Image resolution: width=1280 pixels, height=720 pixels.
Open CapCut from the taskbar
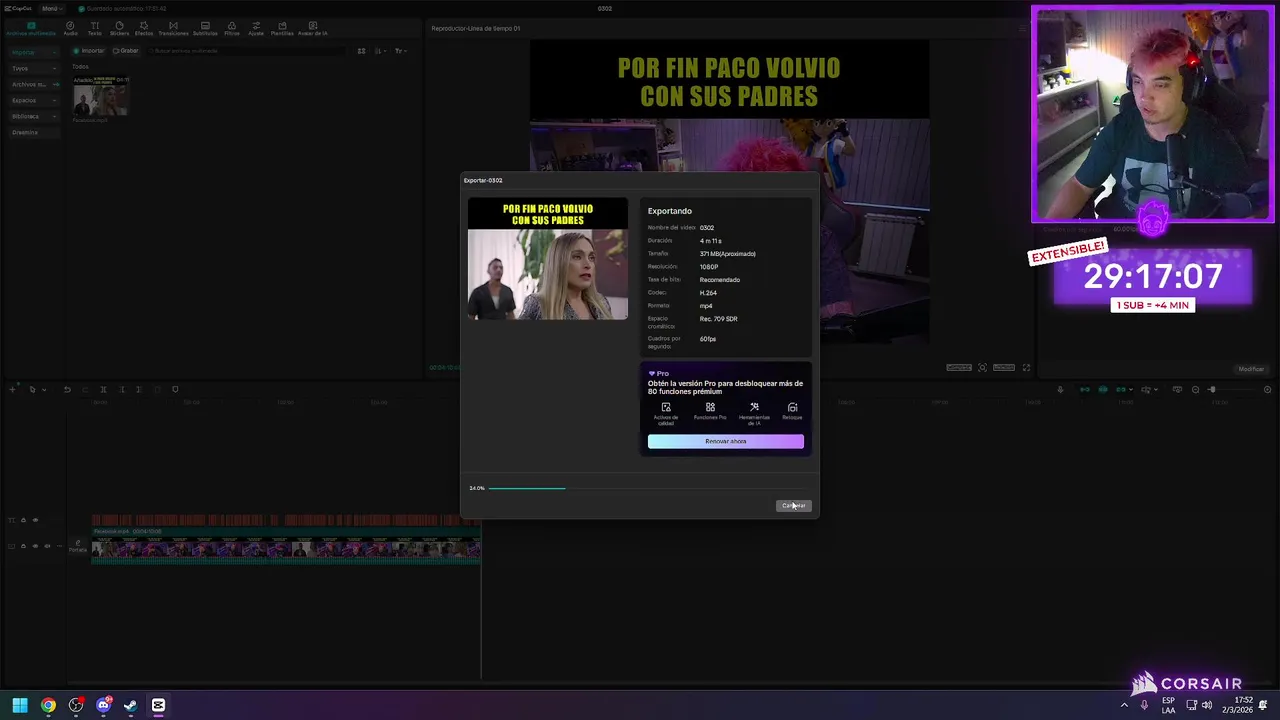(x=158, y=705)
